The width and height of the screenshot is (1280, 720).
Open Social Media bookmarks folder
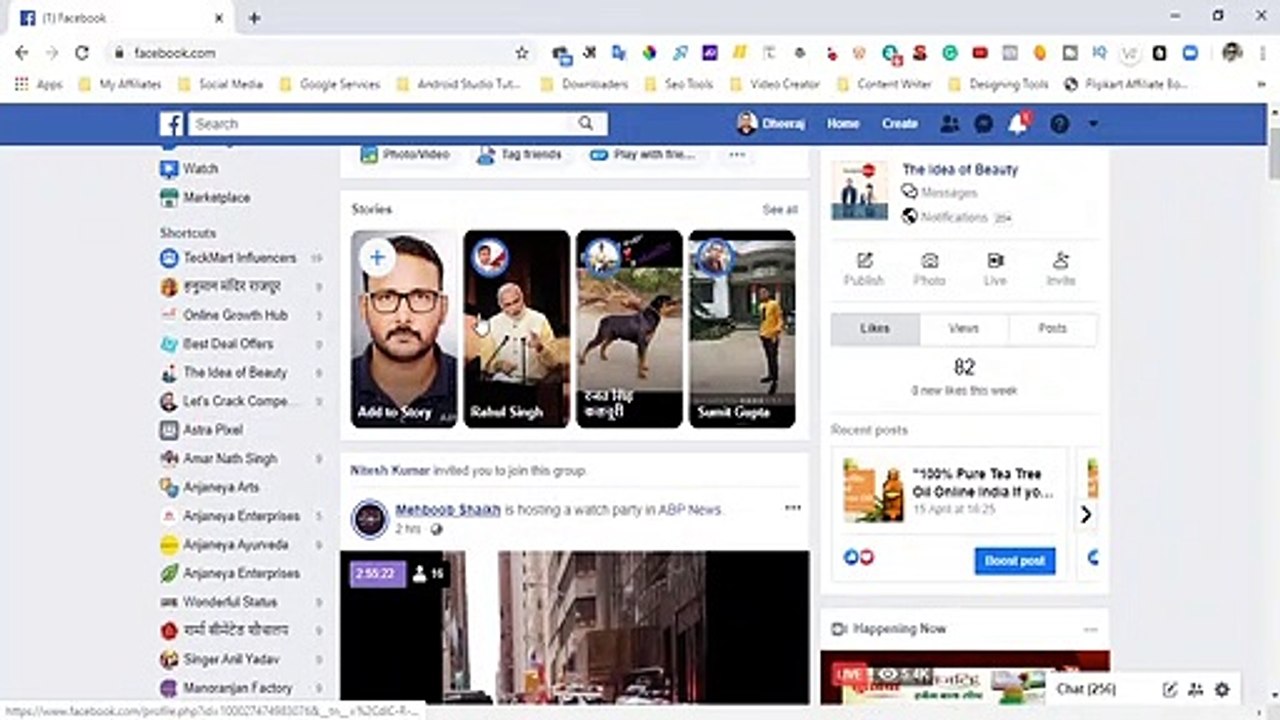[220, 85]
